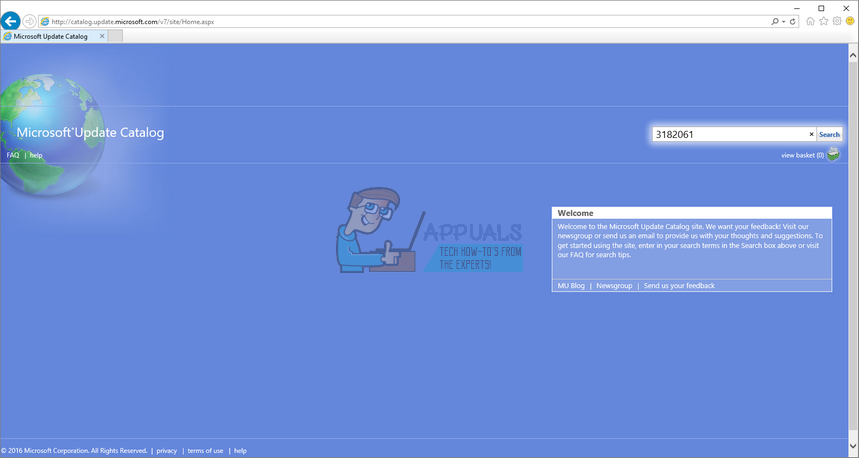Viewport: 859px width, 458px height.
Task: Click the browser Back arrow button
Action: pyautogui.click(x=10, y=21)
